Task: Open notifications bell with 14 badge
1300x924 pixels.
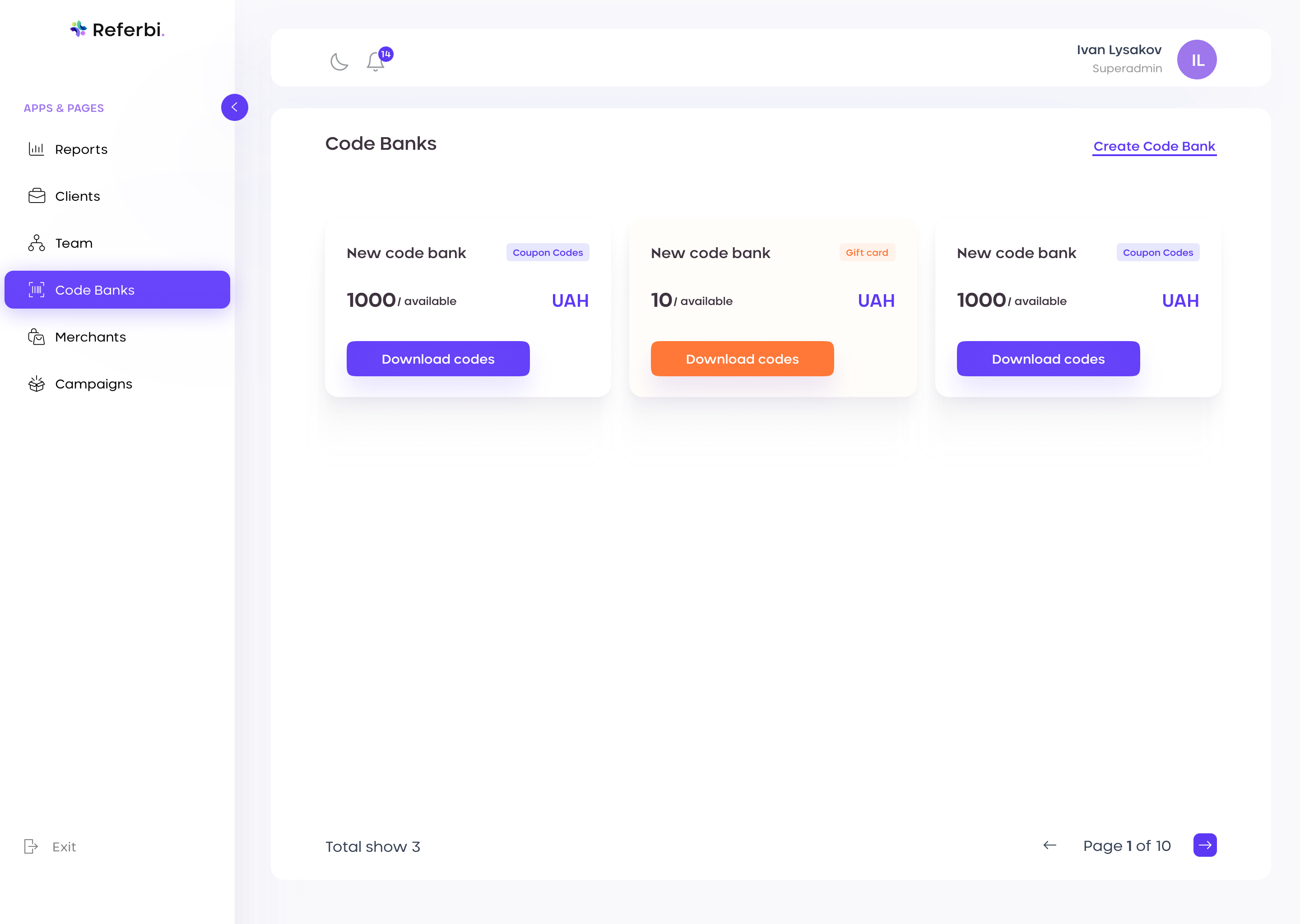Action: pos(376,61)
